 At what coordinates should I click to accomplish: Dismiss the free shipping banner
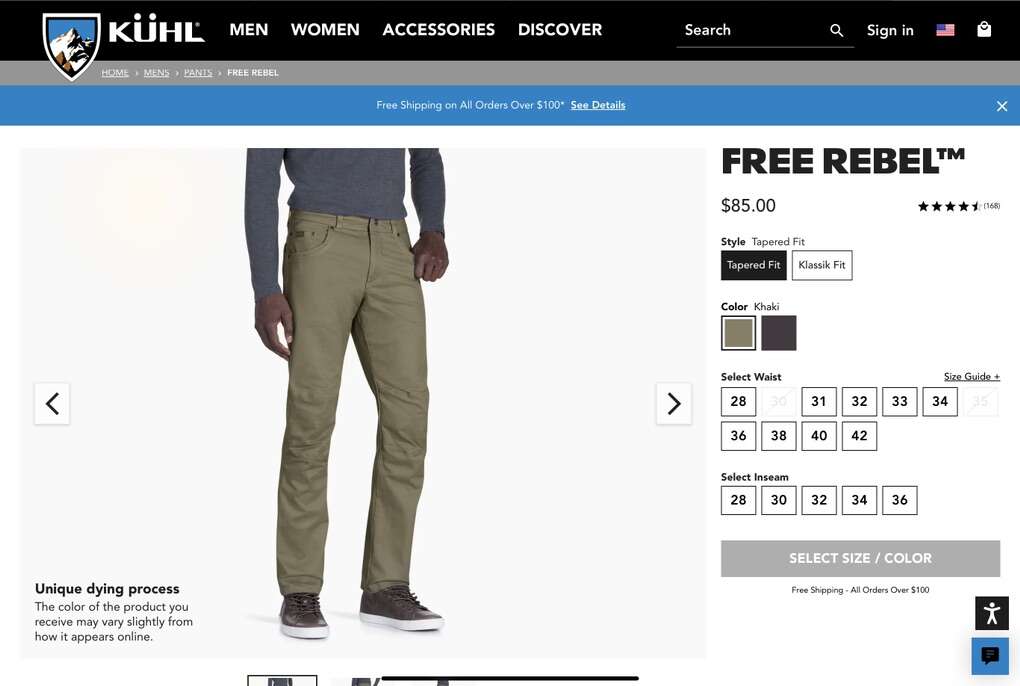coord(1002,106)
